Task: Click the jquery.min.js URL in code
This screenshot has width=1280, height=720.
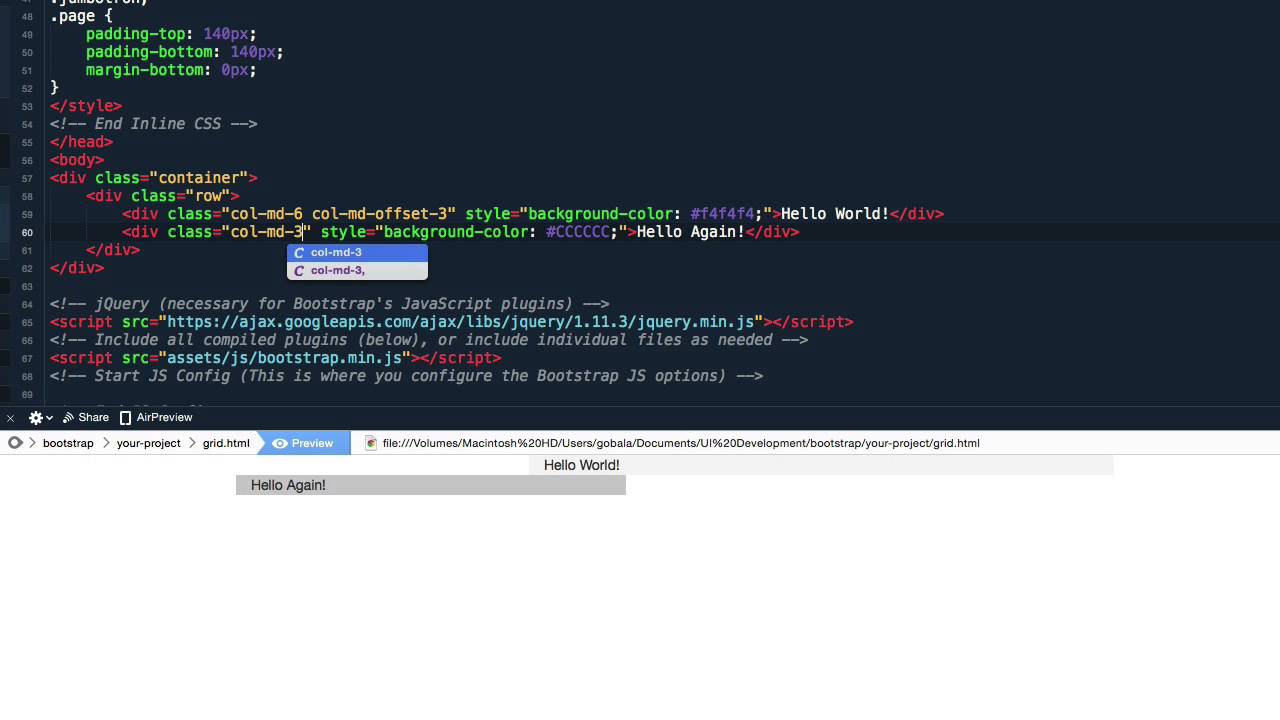Action: pos(461,322)
